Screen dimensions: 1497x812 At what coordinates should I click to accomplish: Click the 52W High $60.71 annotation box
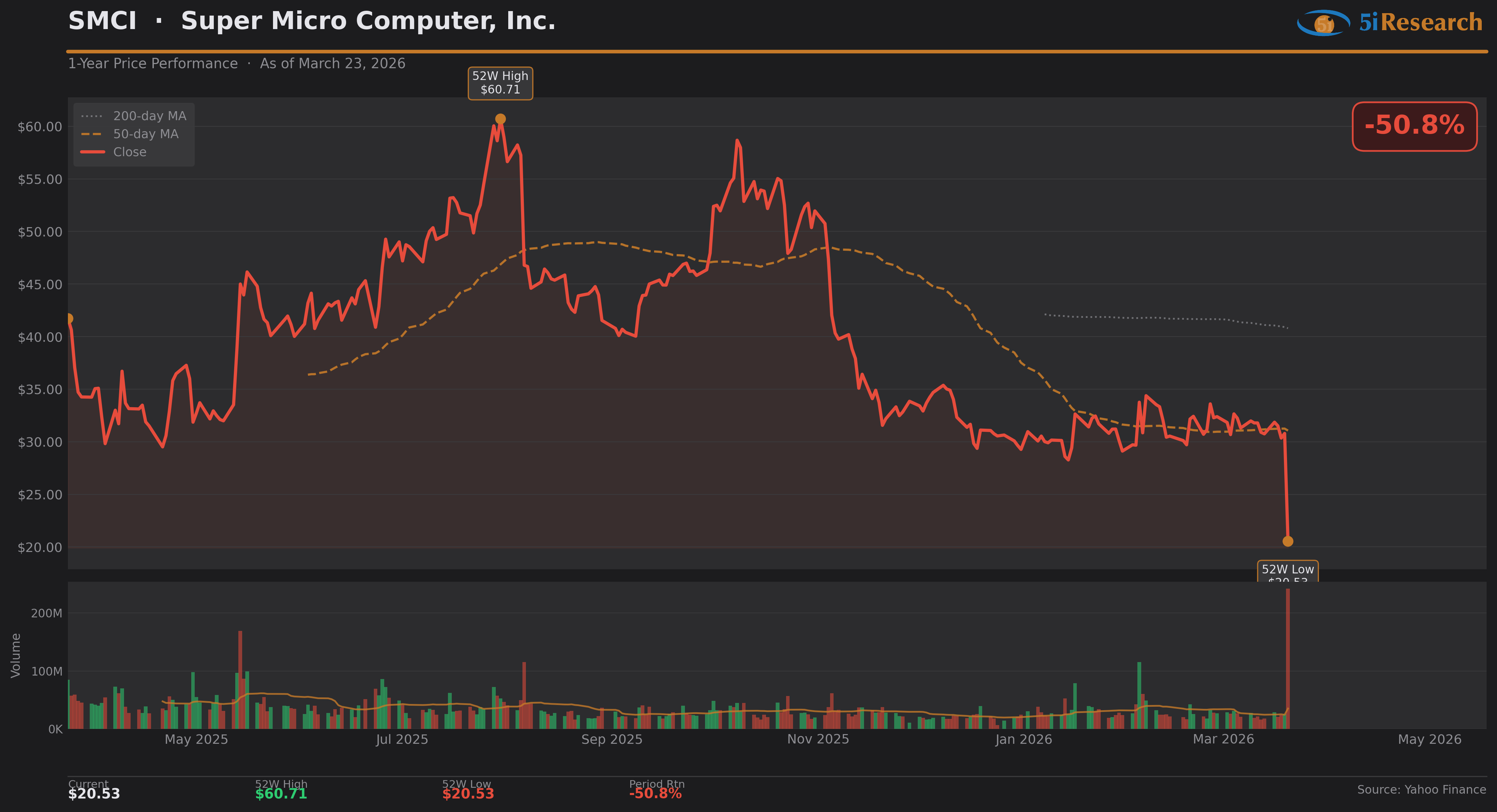[x=500, y=83]
